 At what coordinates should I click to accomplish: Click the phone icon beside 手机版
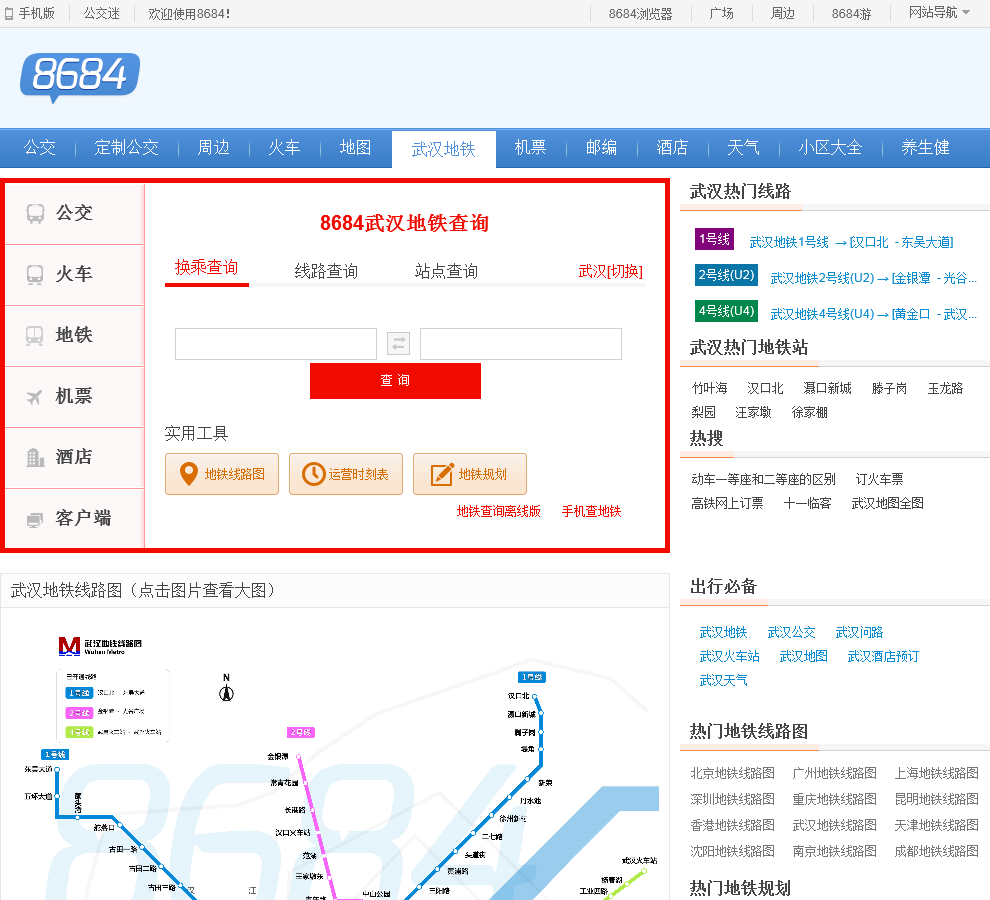click(x=9, y=13)
